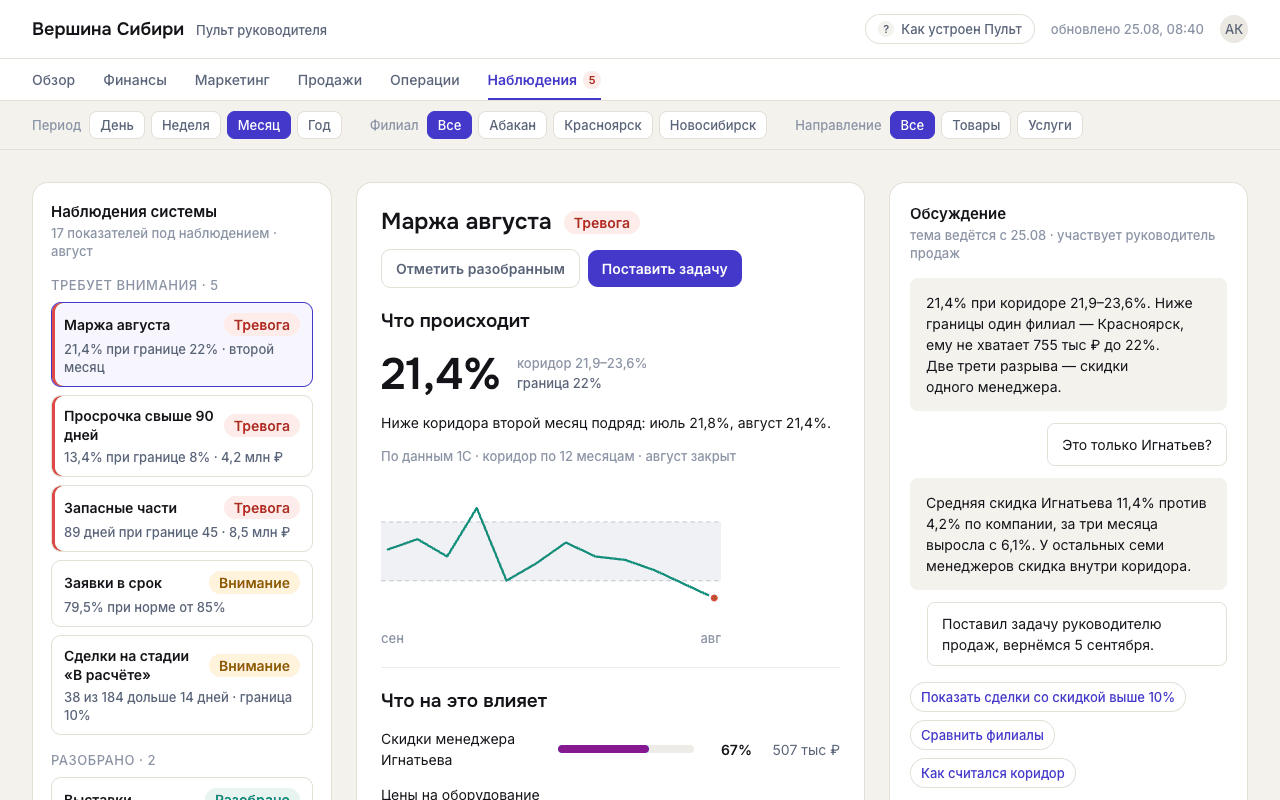Switch to the Финансы tab
Image resolution: width=1280 pixels, height=800 pixels.
pos(135,80)
